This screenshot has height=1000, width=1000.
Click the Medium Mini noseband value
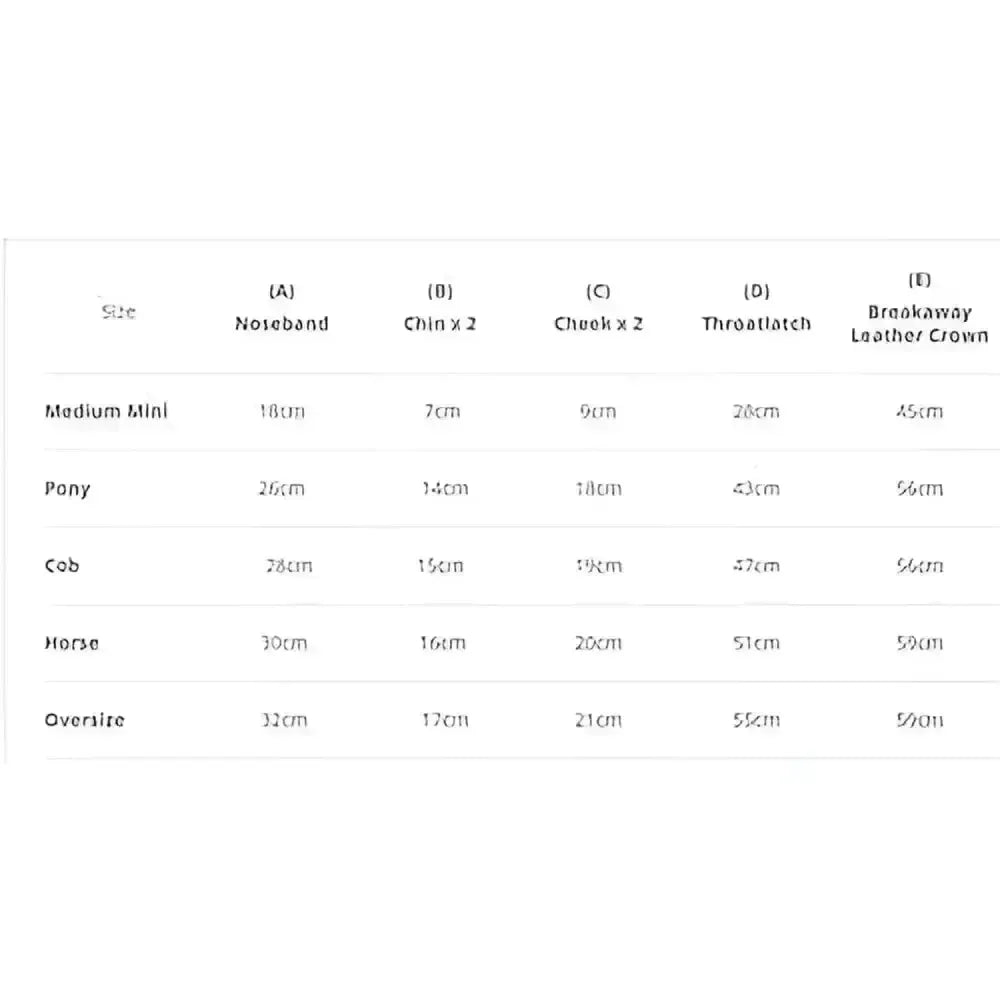[x=281, y=411]
